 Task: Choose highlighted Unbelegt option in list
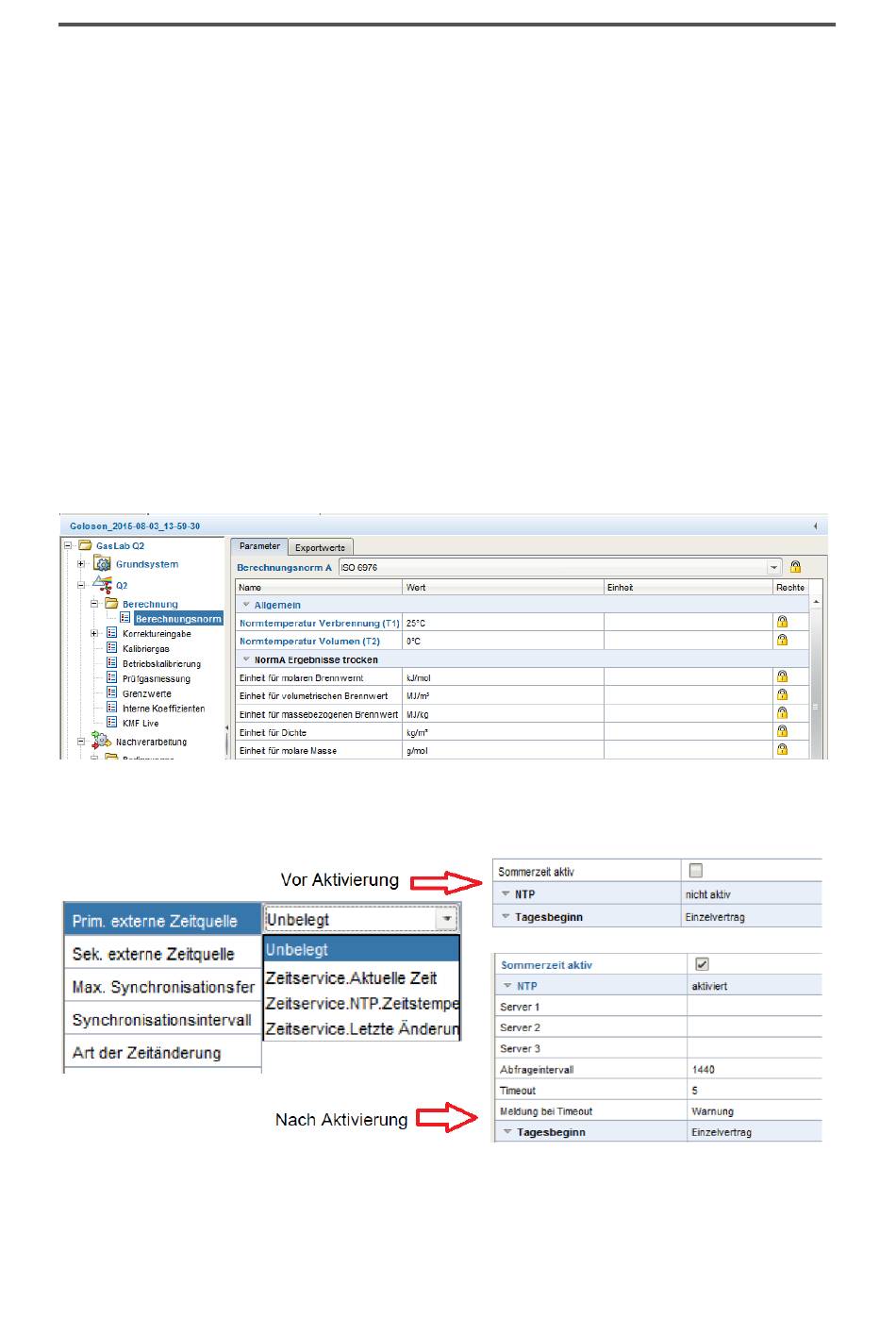tap(361, 949)
